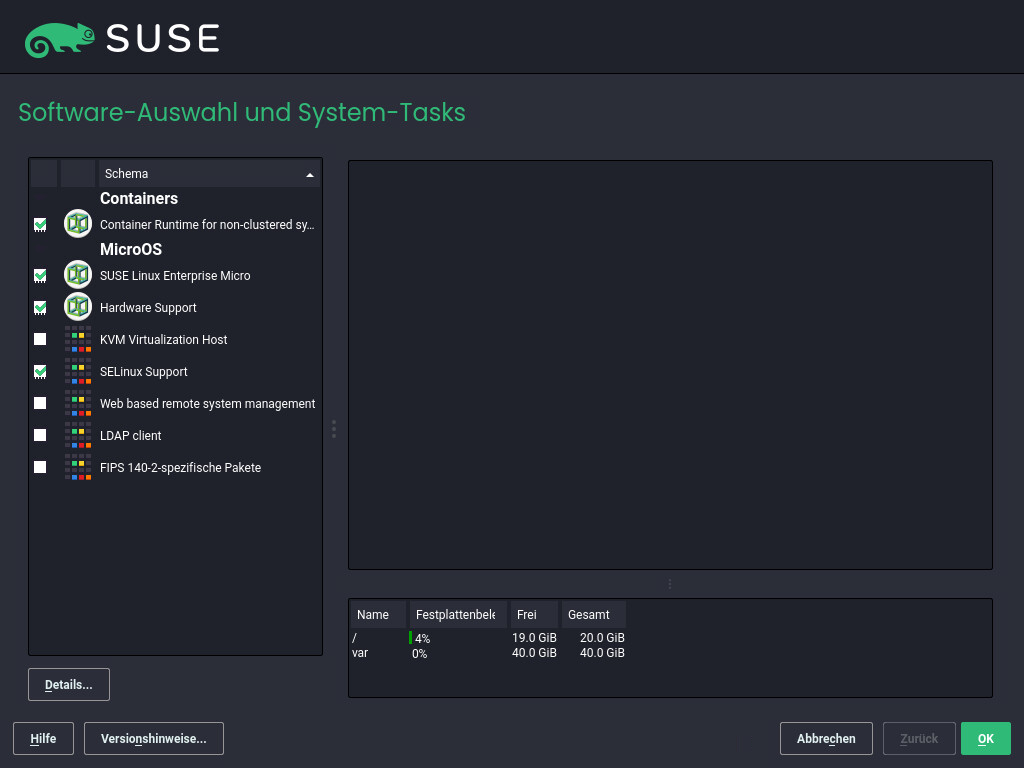This screenshot has height=768, width=1024.
Task: Select Web based remote system management entry
Action: pyautogui.click(x=207, y=403)
